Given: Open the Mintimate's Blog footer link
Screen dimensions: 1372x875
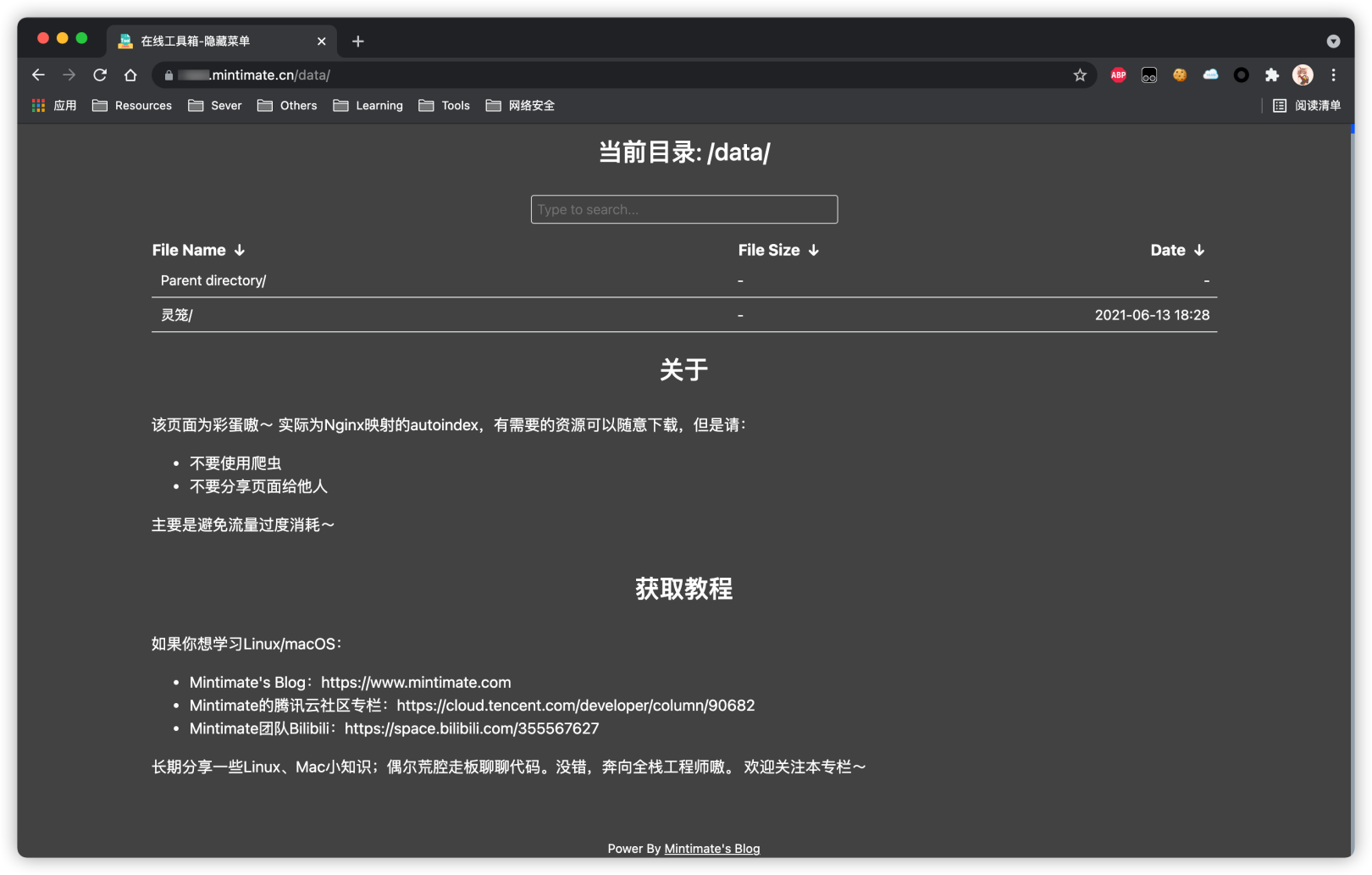Looking at the screenshot, I should 711,848.
